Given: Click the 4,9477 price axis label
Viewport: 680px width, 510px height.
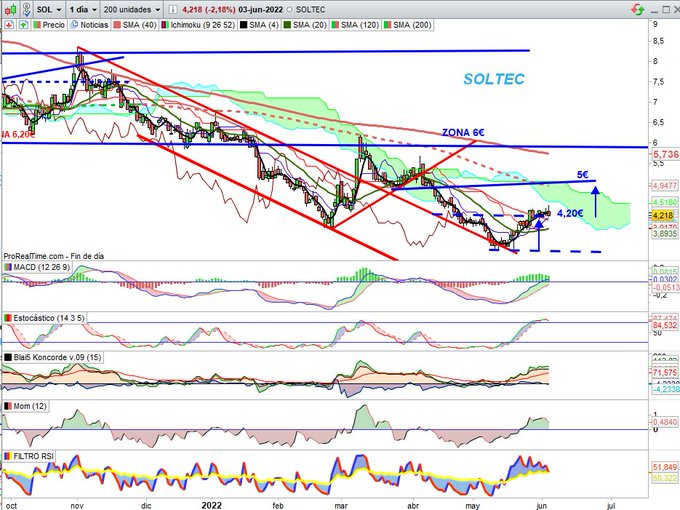Looking at the screenshot, I should pos(665,186).
